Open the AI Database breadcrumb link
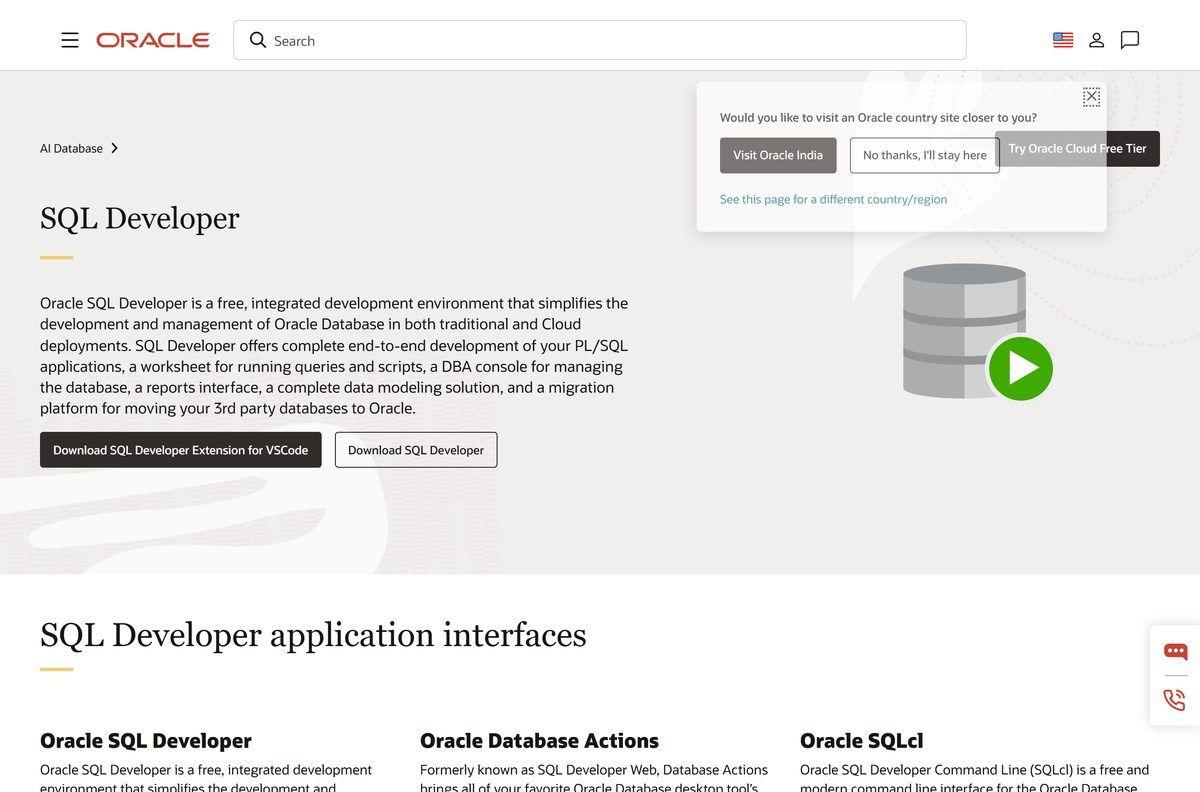1200x792 pixels. point(71,148)
